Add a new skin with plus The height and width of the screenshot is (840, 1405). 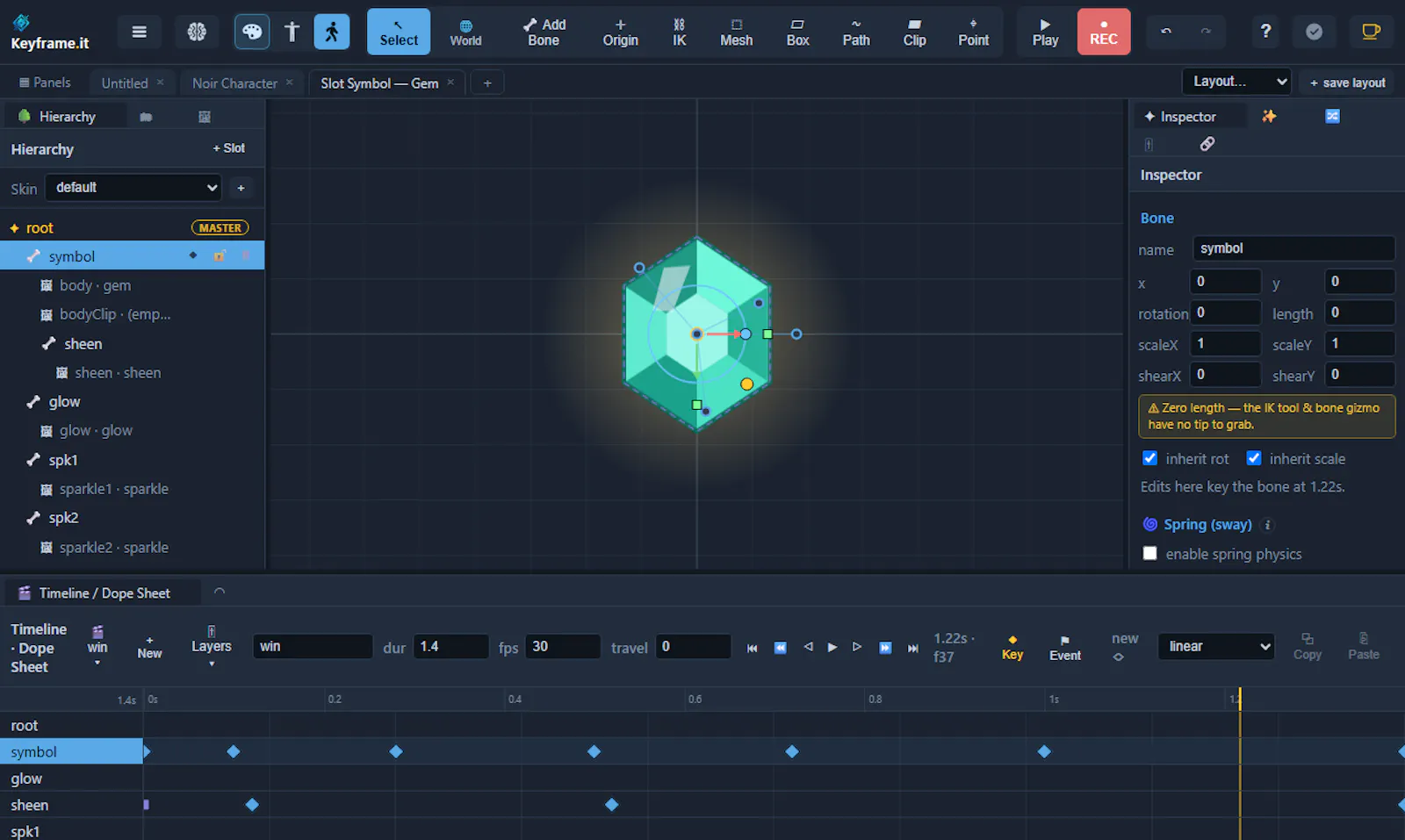click(241, 188)
